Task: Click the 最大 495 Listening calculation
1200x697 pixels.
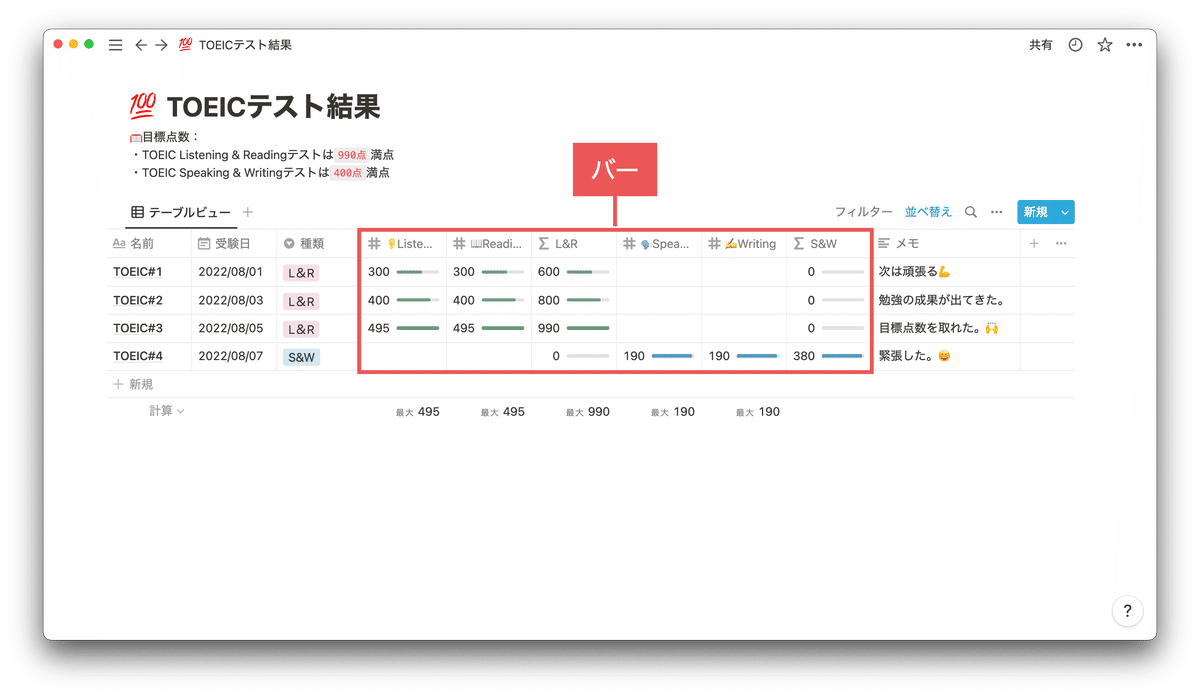Action: (x=418, y=411)
